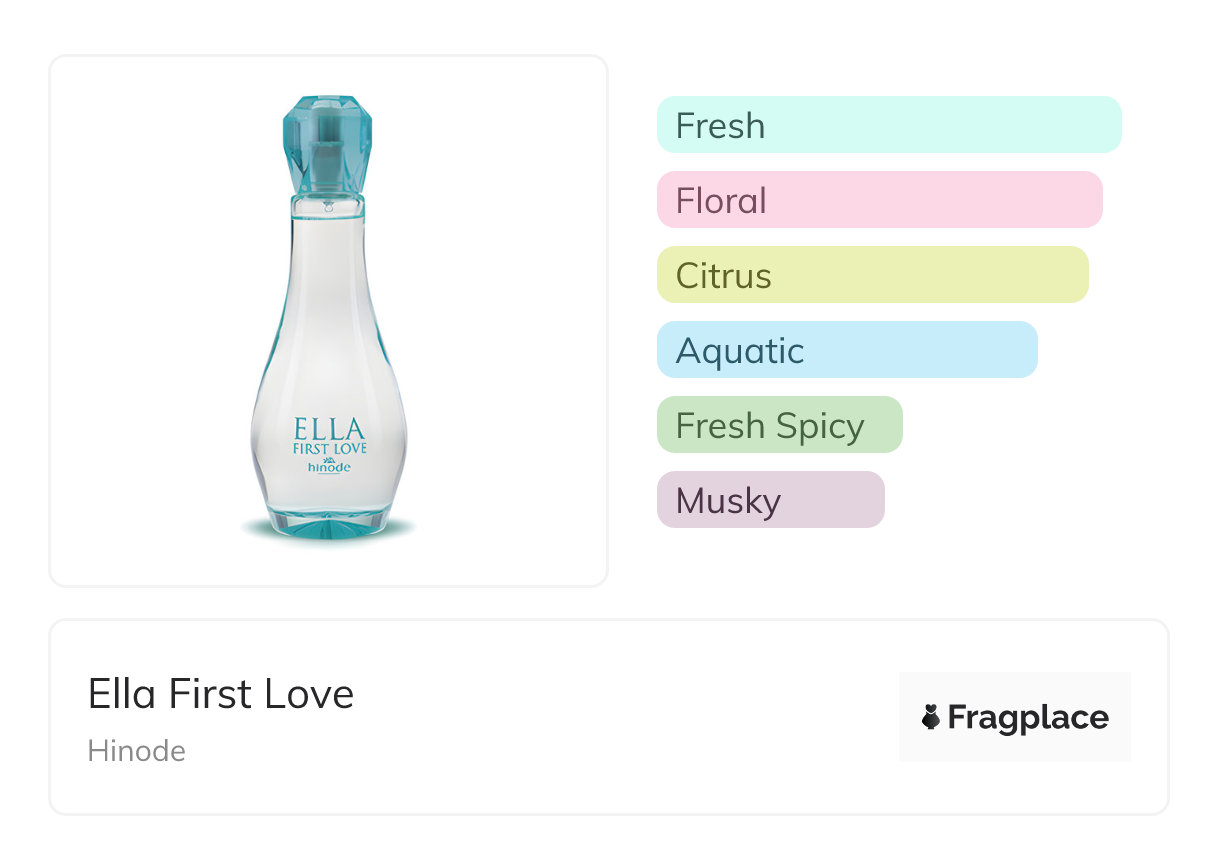
Task: Select the pink Floral accord bar
Action: pyautogui.click(x=879, y=200)
